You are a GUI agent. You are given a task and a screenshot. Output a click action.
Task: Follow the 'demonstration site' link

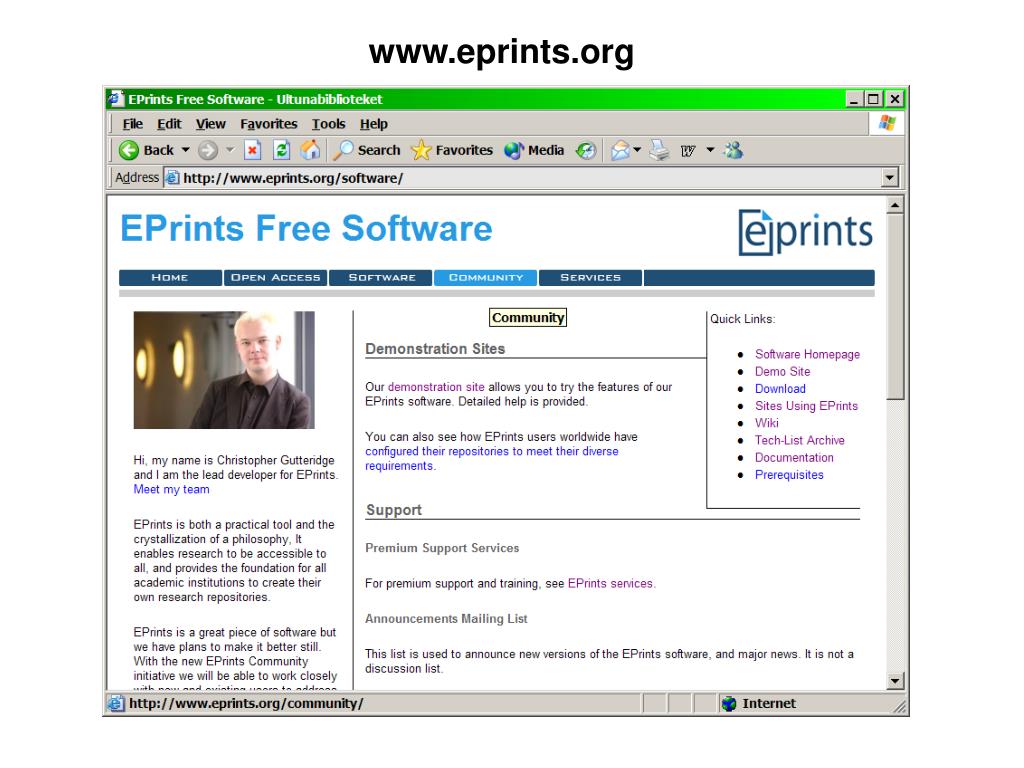tap(436, 387)
